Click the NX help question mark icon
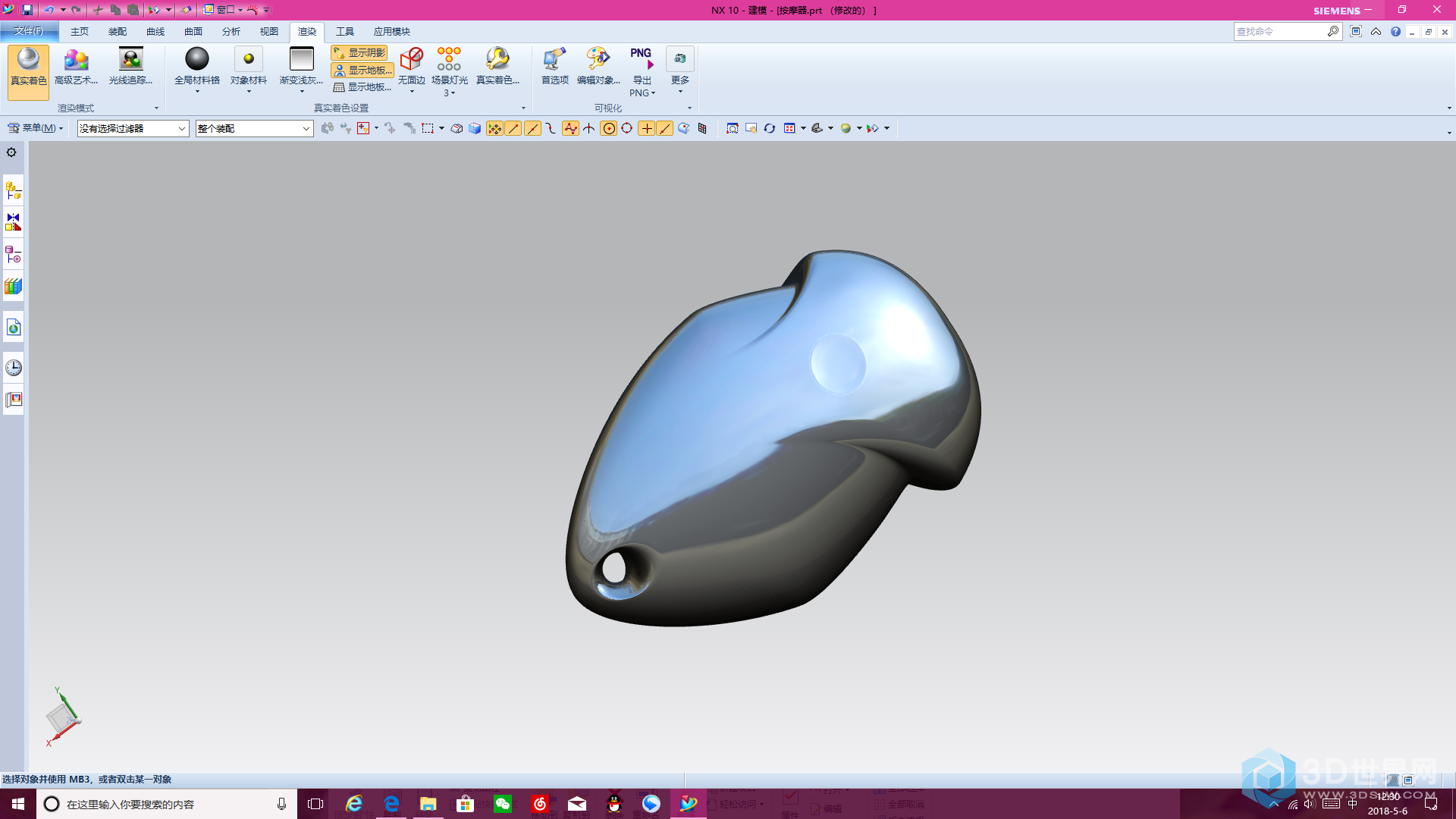The image size is (1456, 819). pos(1395,31)
